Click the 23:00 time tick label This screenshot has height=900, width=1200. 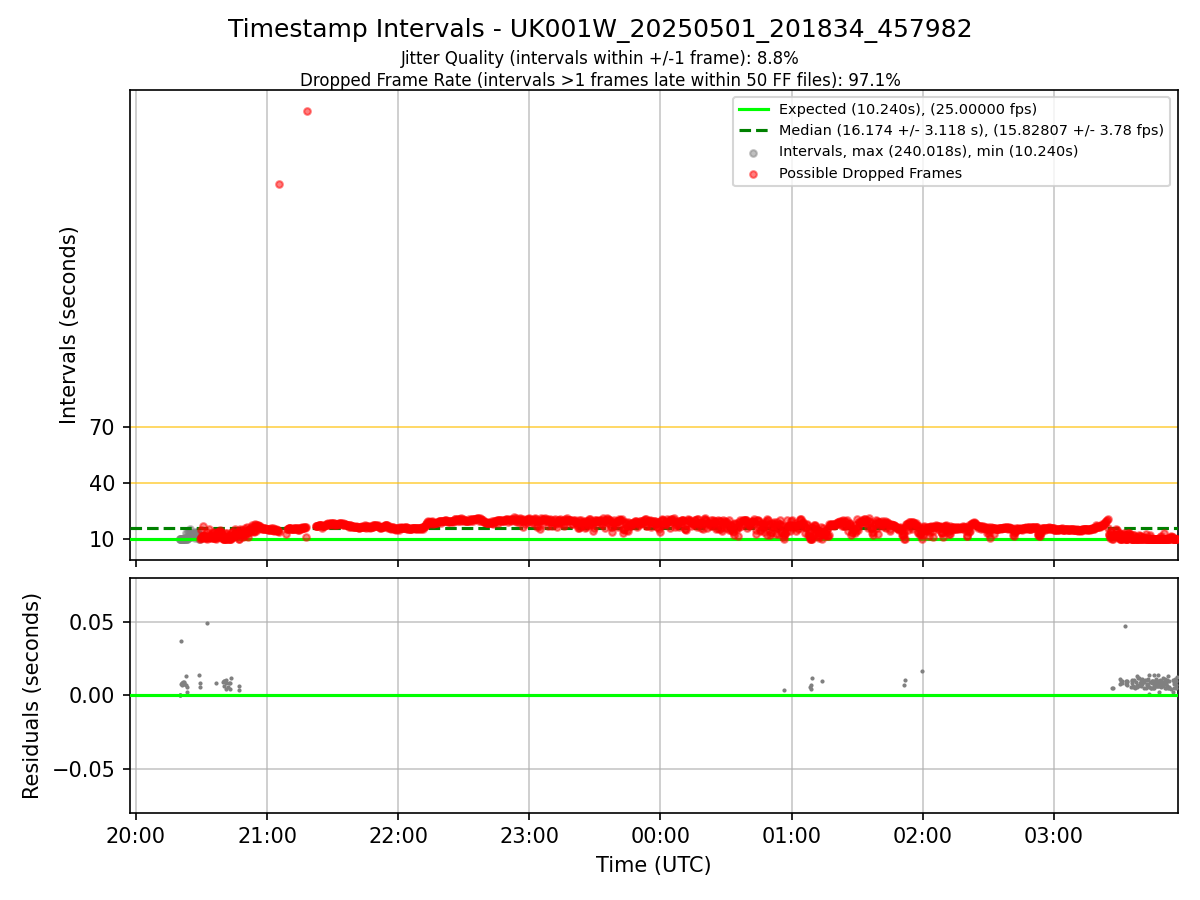click(x=529, y=836)
